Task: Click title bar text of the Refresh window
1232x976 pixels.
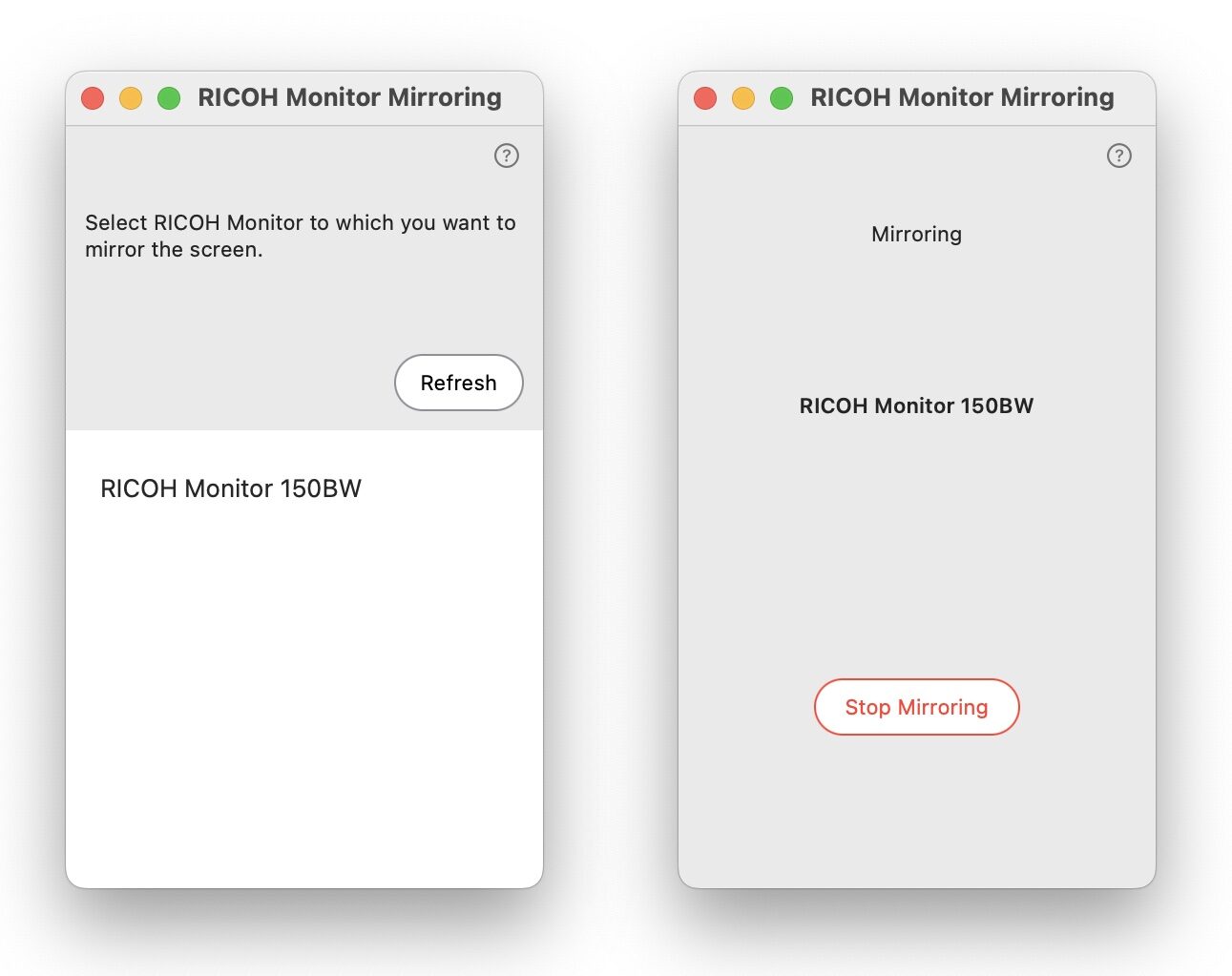Action: click(349, 97)
